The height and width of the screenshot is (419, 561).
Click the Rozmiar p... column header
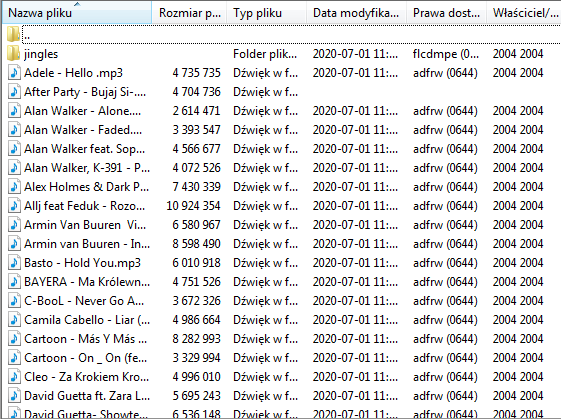190,13
